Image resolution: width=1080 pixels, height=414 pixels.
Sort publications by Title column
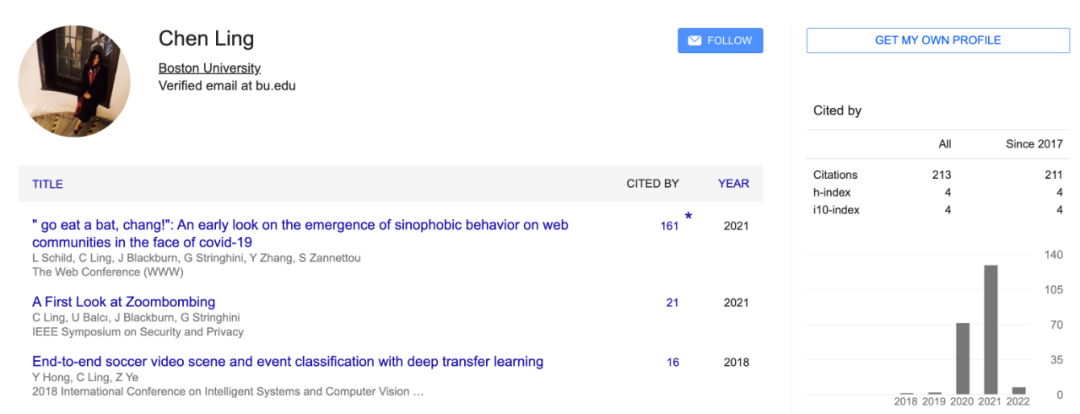(47, 184)
